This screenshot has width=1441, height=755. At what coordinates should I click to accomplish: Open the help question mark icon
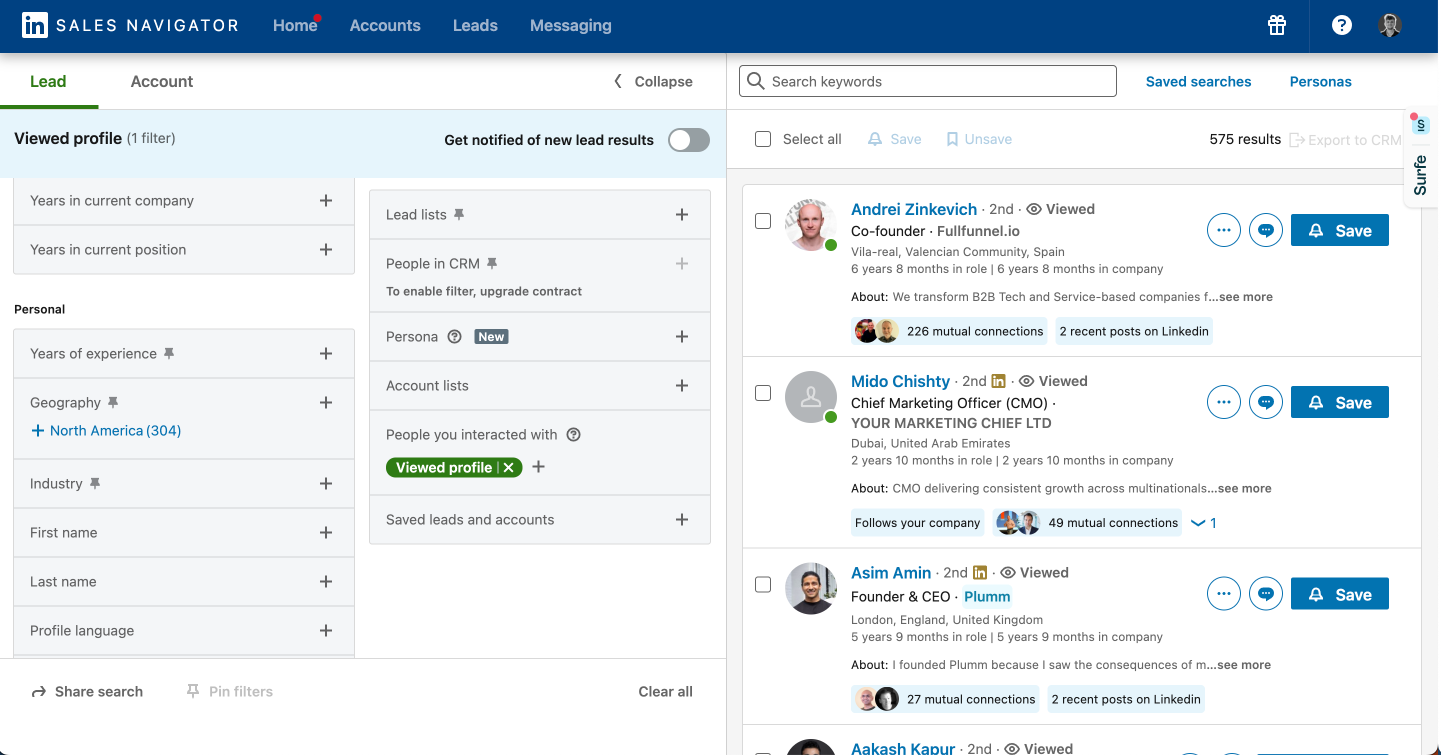[1342, 26]
